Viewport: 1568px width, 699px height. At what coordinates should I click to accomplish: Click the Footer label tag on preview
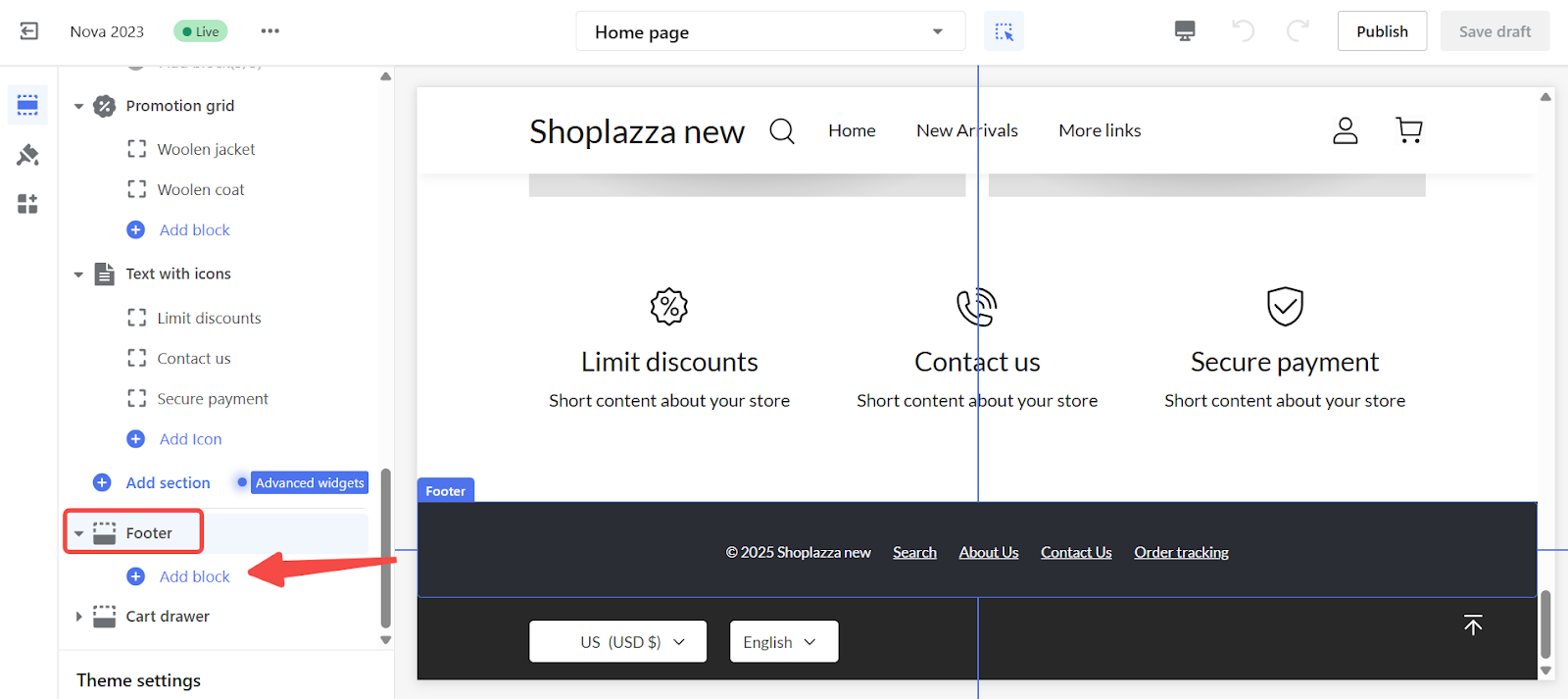pos(446,490)
